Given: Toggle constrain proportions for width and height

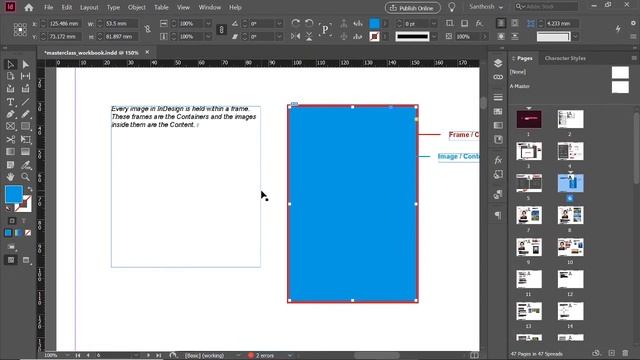Looking at the screenshot, I should click(x=147, y=29).
